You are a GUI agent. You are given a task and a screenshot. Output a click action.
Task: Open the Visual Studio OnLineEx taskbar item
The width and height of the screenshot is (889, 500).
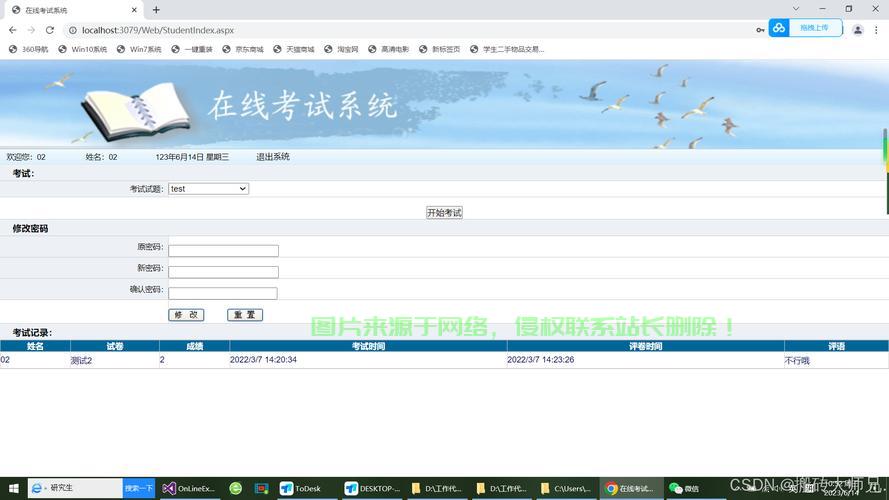click(189, 488)
